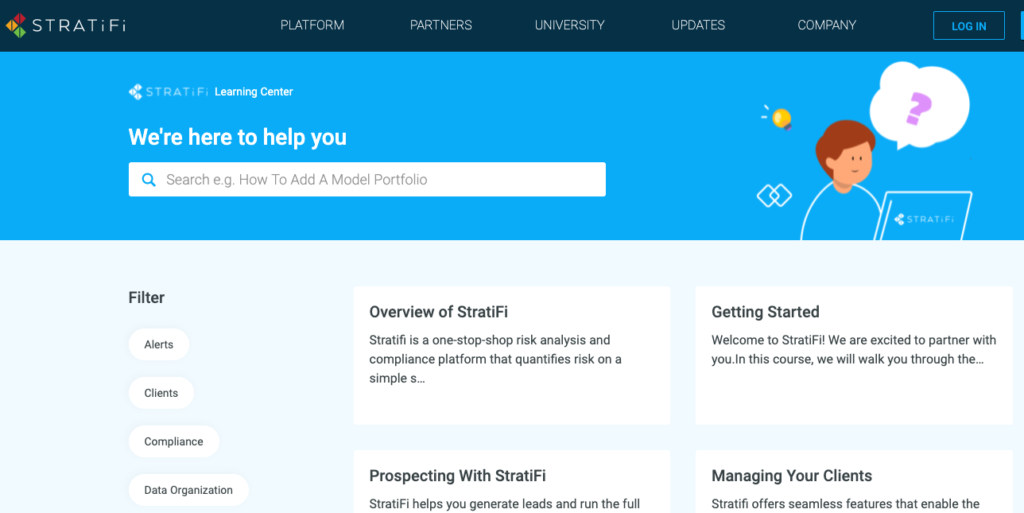
Task: Open the Platform menu
Action: coord(312,25)
